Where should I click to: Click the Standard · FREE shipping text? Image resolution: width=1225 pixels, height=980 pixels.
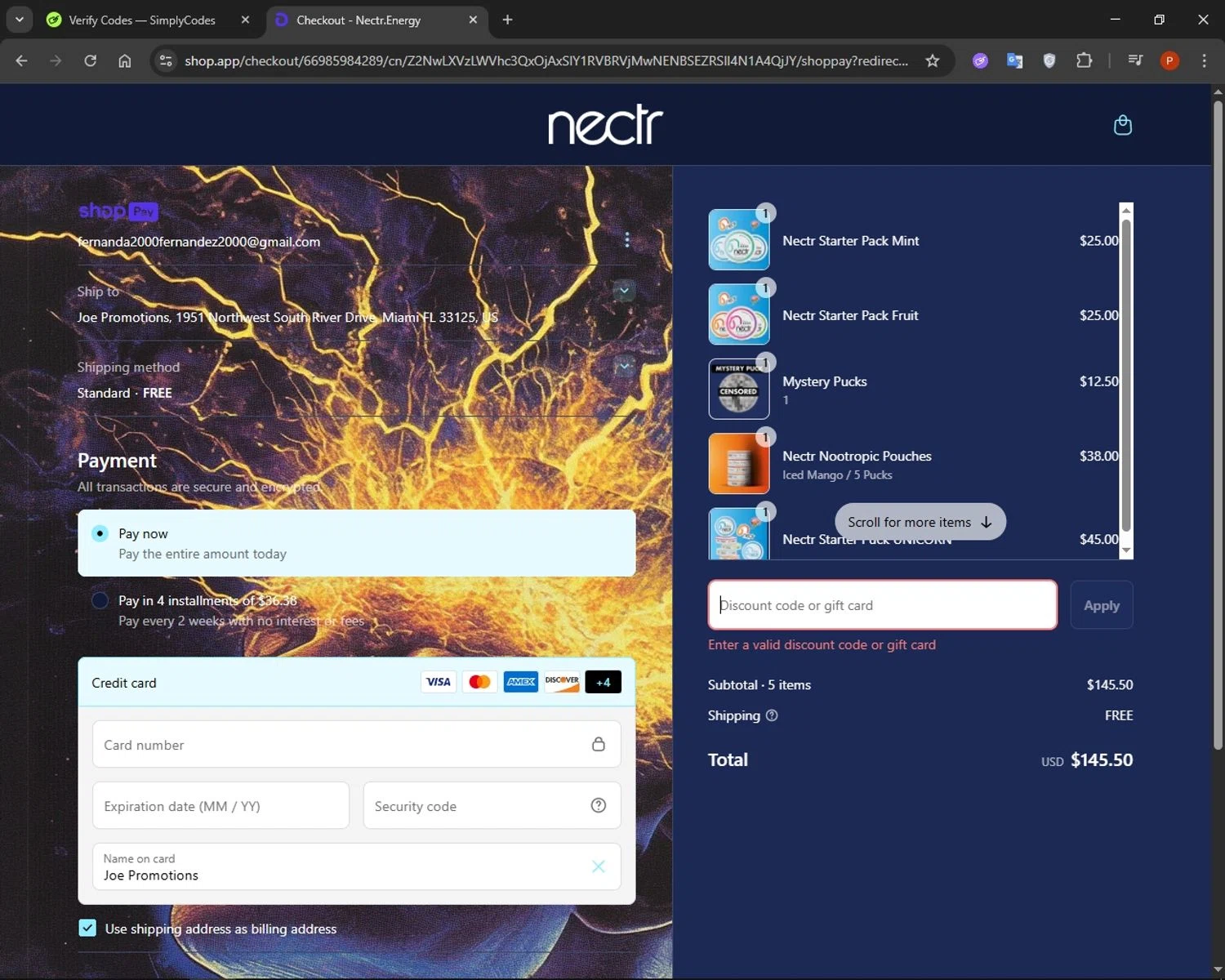coord(124,393)
